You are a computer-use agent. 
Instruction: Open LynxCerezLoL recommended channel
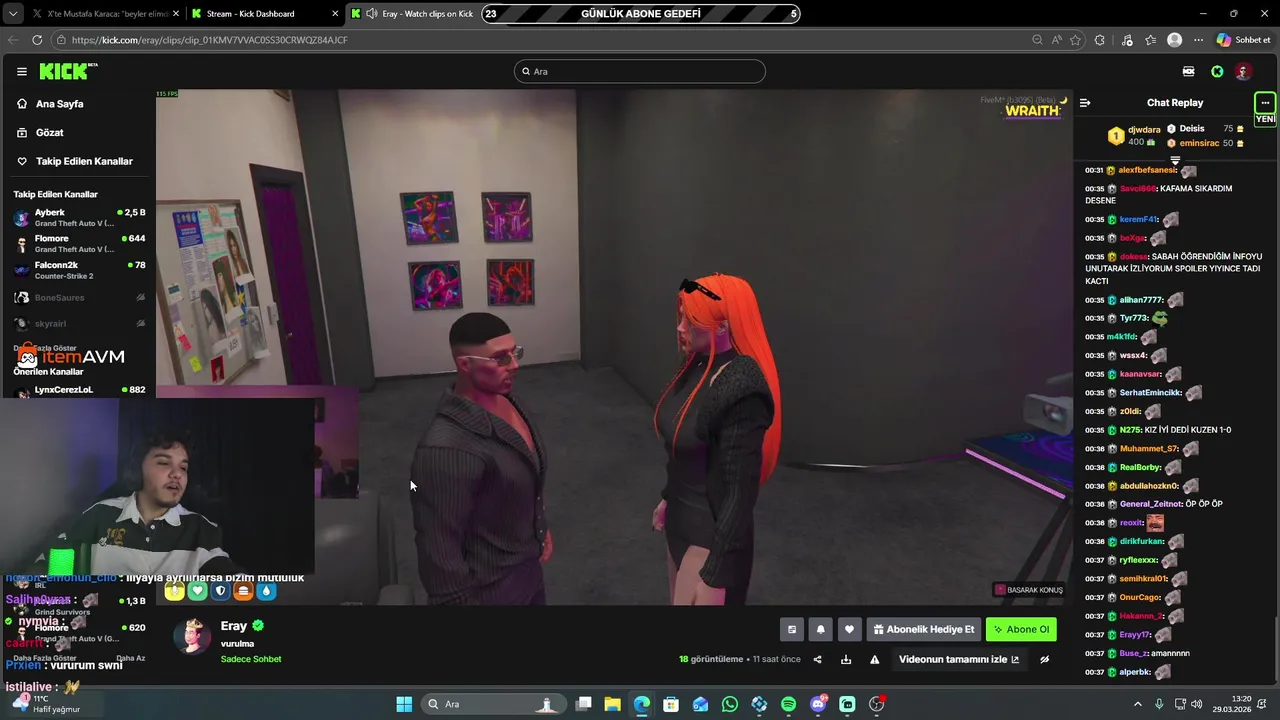click(78, 390)
